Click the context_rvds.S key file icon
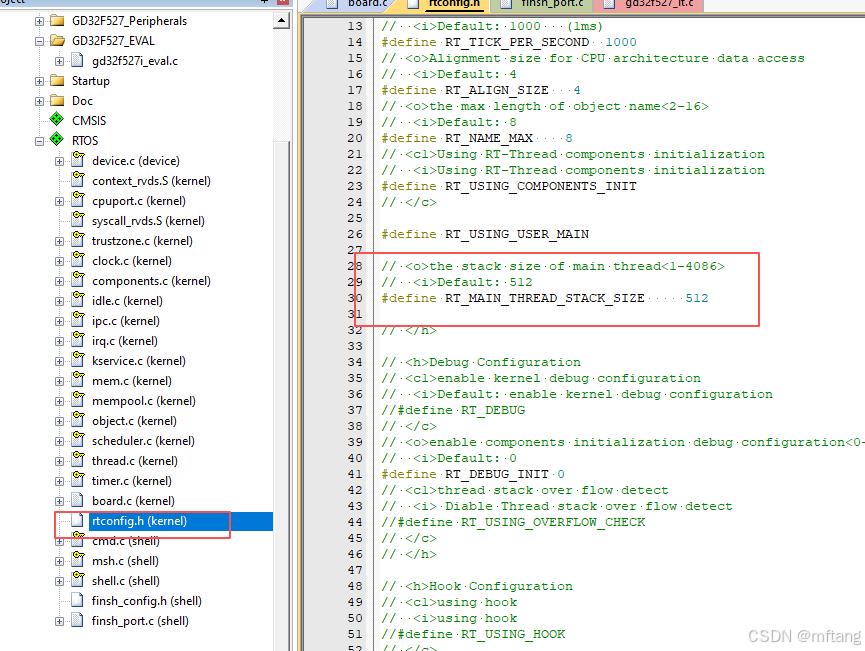Viewport: 865px width, 651px height. coord(78,179)
